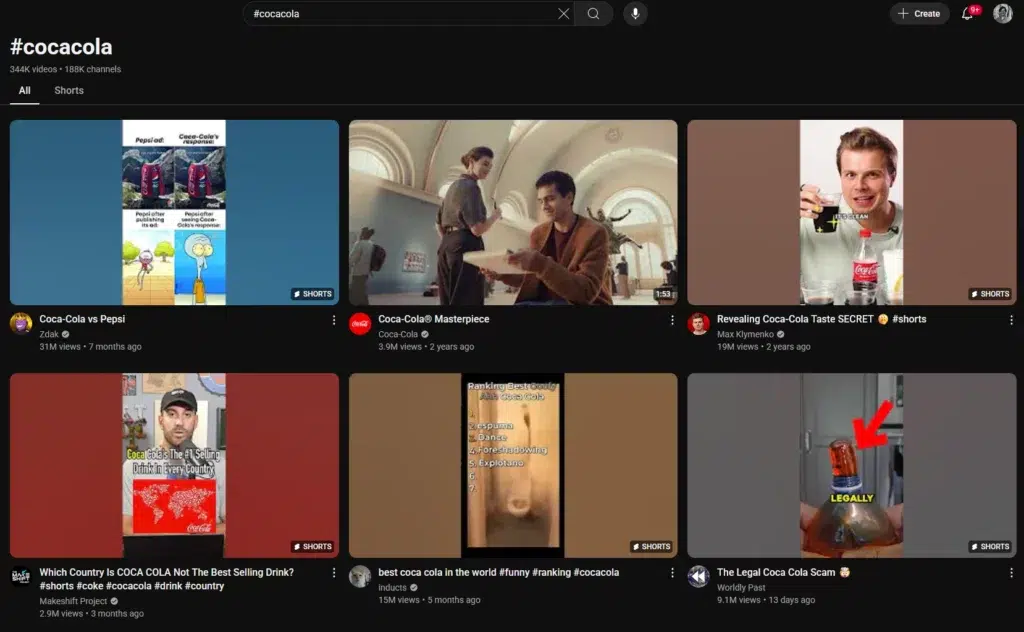The image size is (1024, 632).
Task: Click the SHORTS badge on Max Klymenko video
Action: [990, 294]
